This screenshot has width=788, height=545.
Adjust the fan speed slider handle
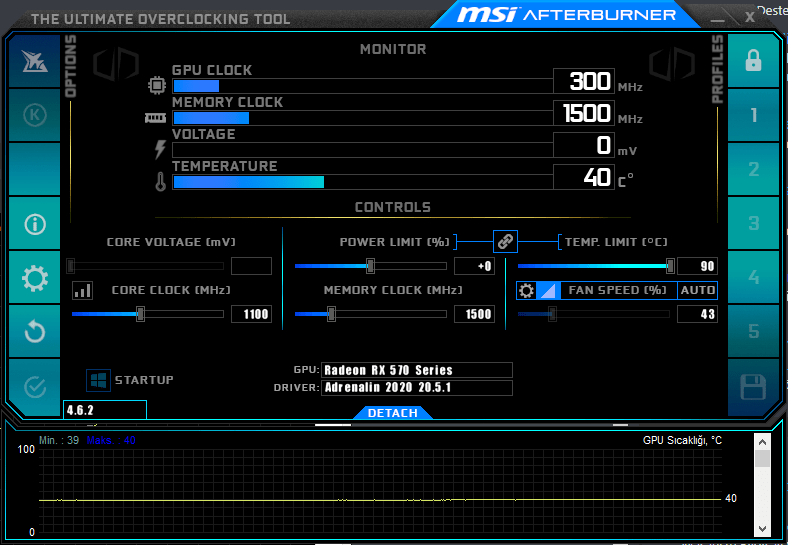pyautogui.click(x=552, y=314)
